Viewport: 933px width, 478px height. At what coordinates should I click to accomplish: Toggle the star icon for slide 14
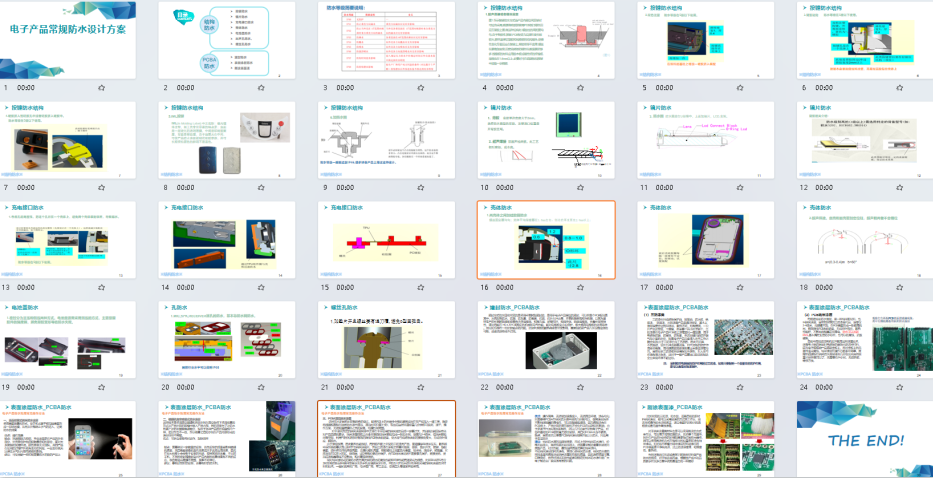click(x=261, y=288)
